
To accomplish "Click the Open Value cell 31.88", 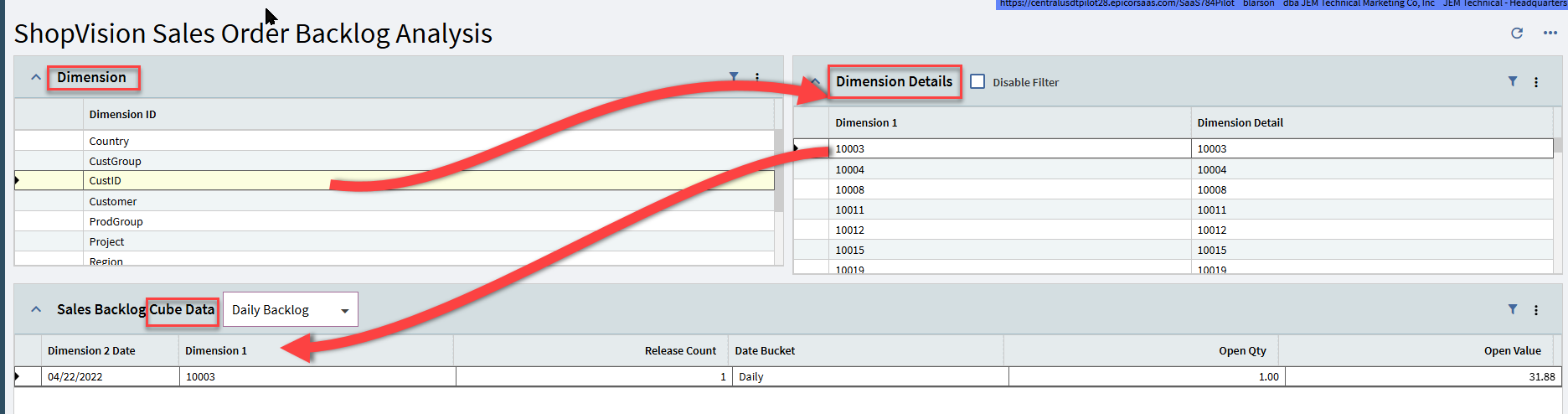I will click(1423, 376).
